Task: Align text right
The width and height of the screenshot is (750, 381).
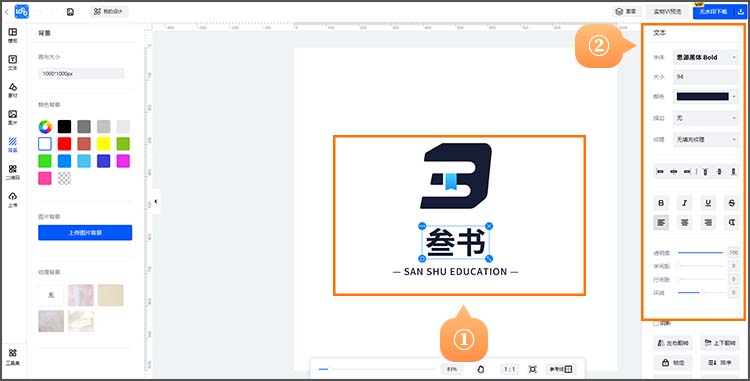Action: [x=708, y=222]
